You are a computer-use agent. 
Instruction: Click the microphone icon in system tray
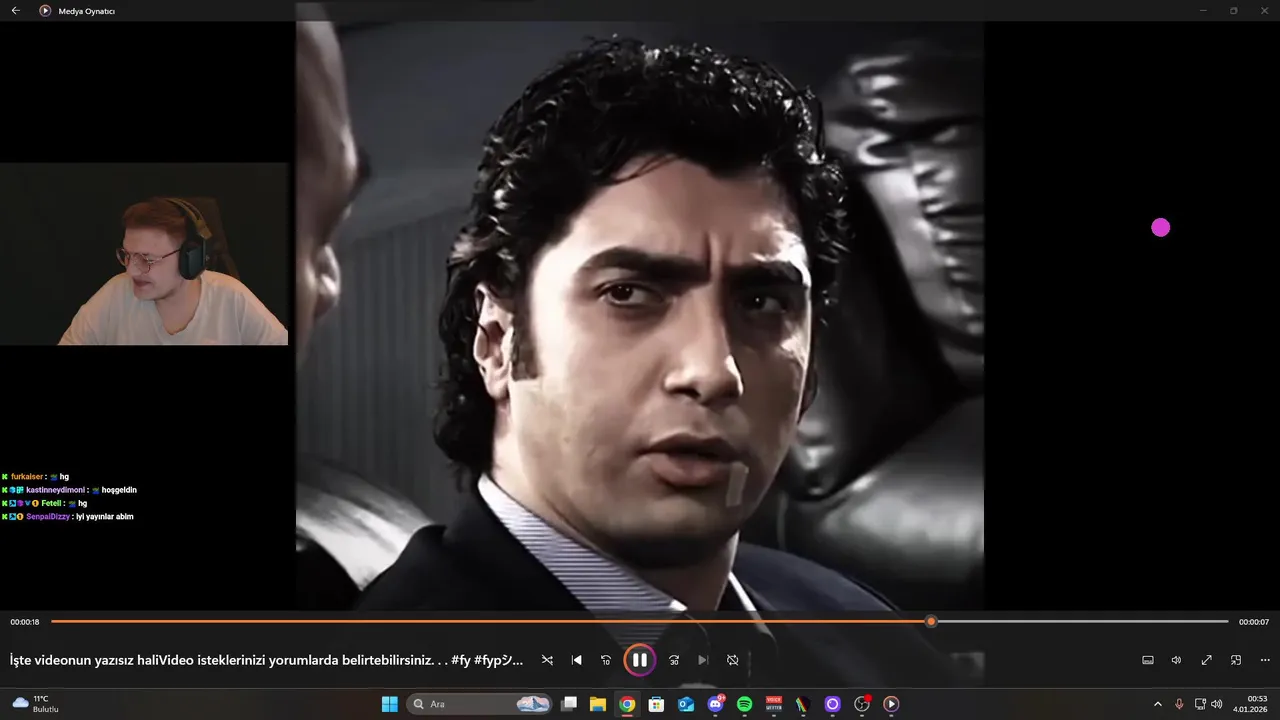1179,704
